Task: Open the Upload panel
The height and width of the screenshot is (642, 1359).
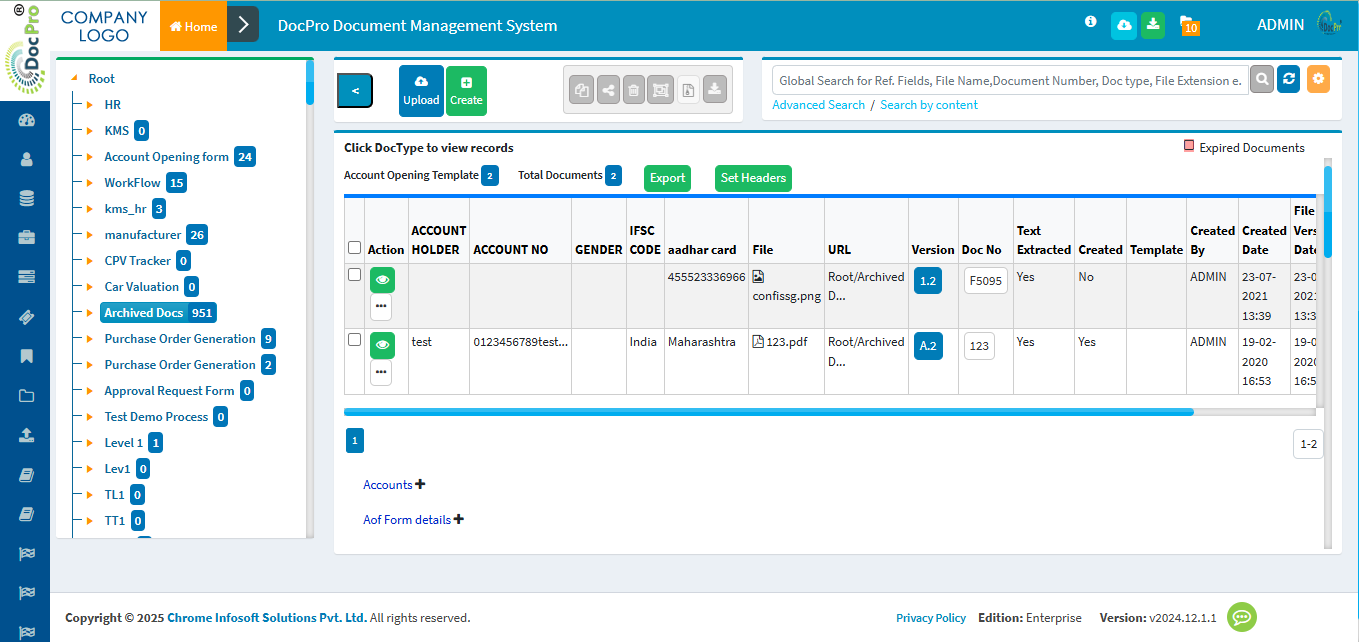Action: [421, 90]
